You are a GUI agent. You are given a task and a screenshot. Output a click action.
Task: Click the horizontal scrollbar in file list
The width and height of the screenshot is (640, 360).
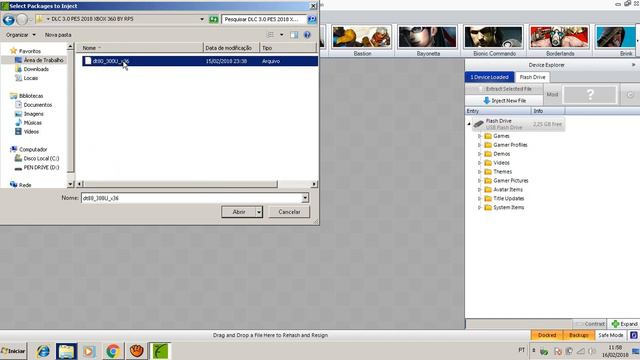tap(180, 184)
